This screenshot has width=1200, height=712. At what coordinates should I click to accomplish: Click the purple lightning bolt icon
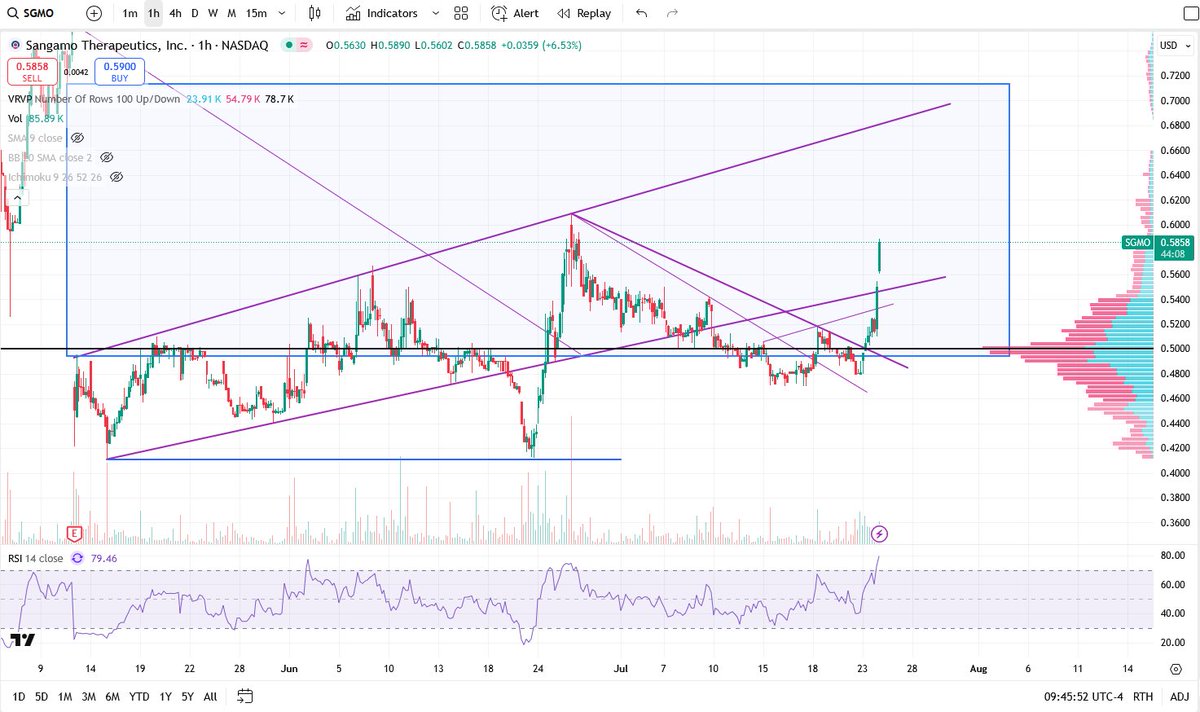tap(879, 533)
